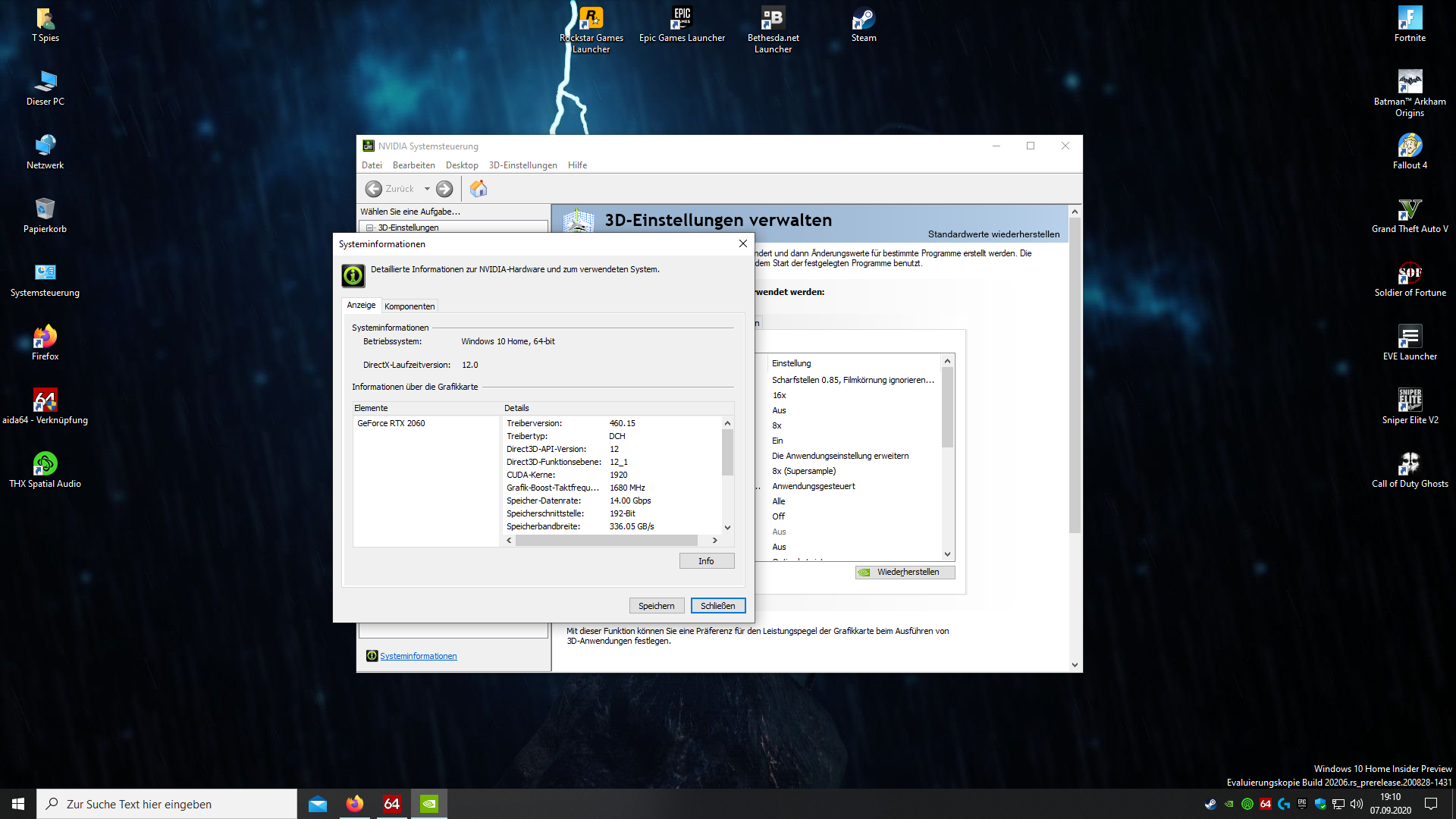Image resolution: width=1456 pixels, height=819 pixels.
Task: Click the Systeminformationen link
Action: coord(418,656)
